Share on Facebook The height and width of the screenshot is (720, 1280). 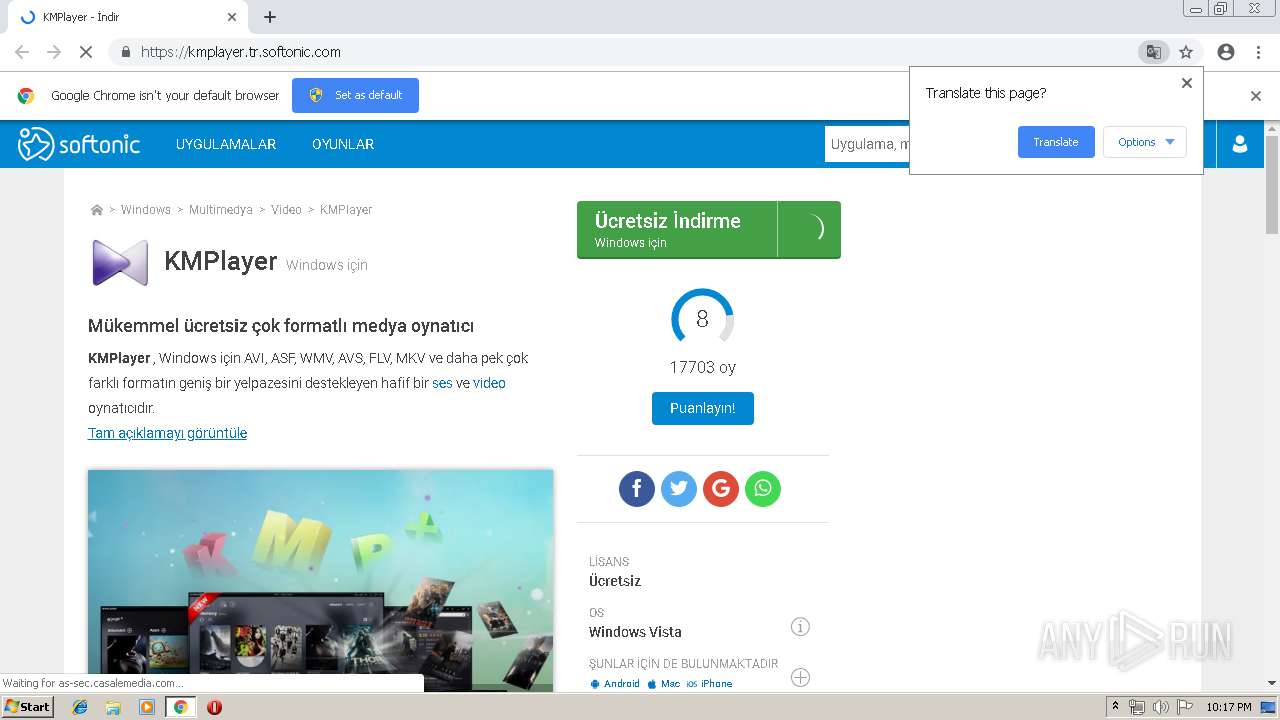(x=637, y=489)
